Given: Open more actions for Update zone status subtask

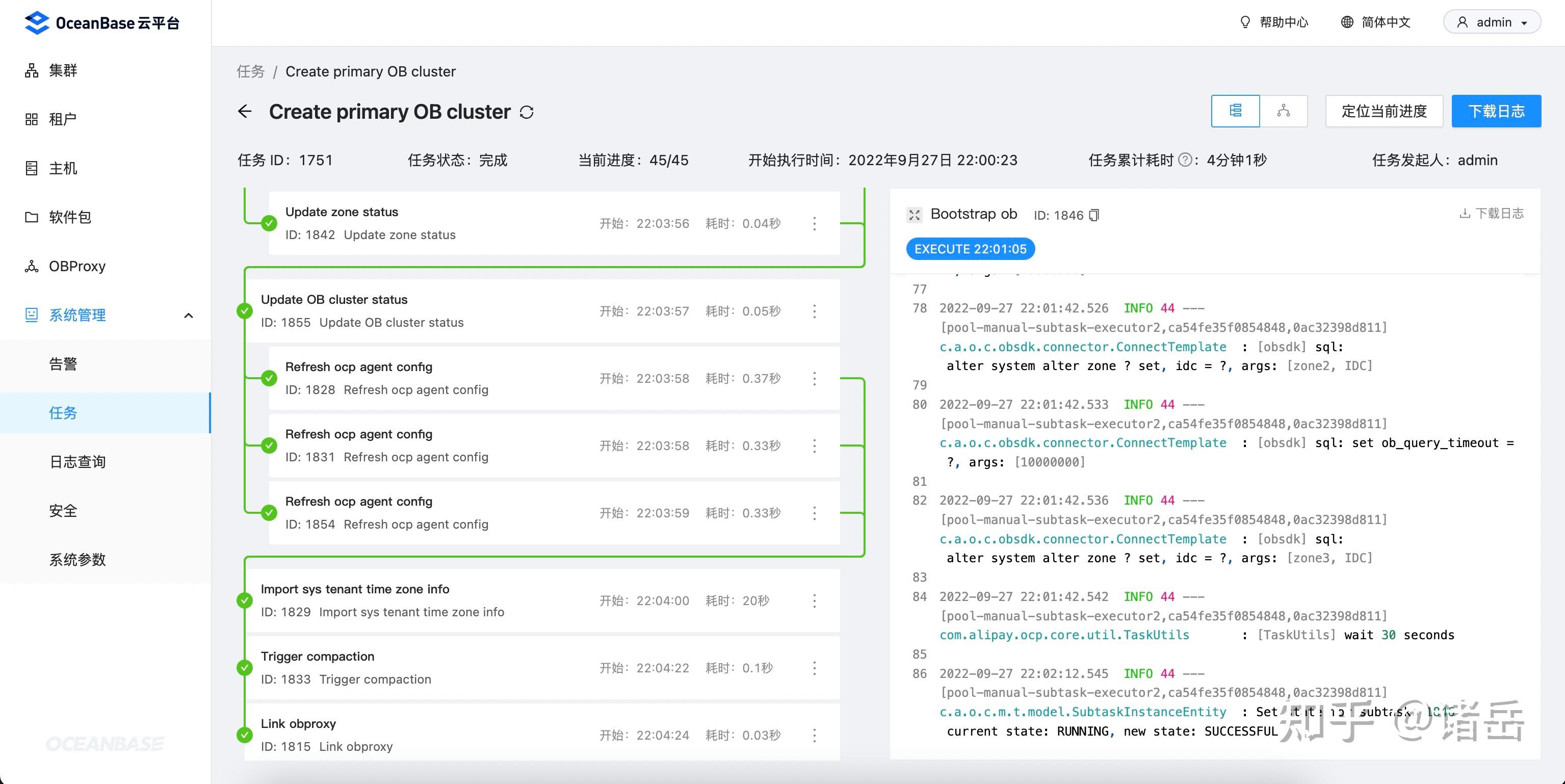Looking at the screenshot, I should point(815,223).
